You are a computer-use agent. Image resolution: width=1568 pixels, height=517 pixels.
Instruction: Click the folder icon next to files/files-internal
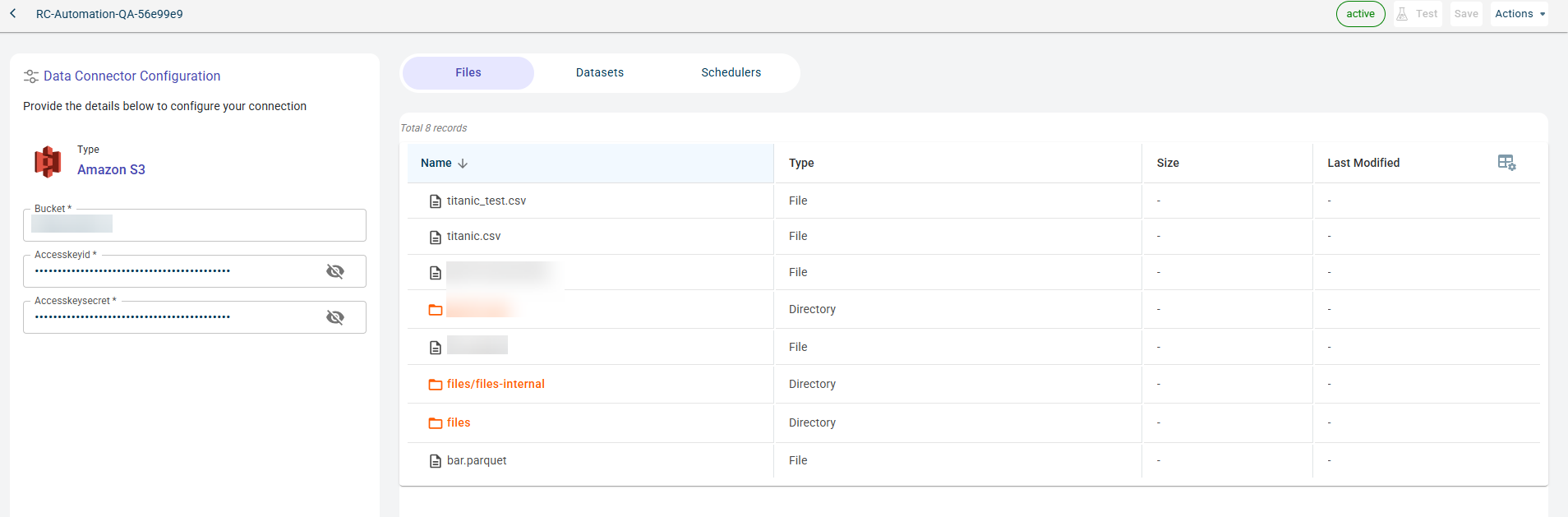coord(436,385)
